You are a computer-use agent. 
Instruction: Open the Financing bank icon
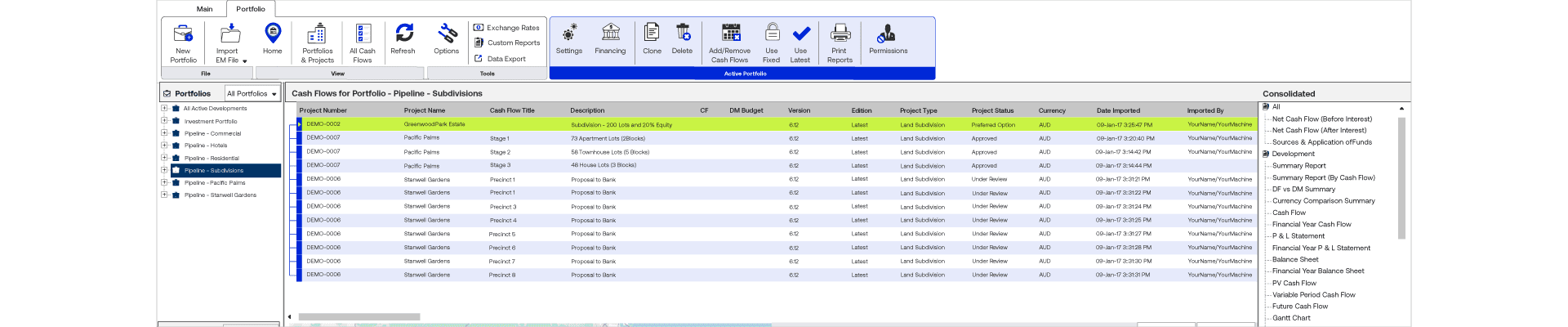(x=610, y=34)
